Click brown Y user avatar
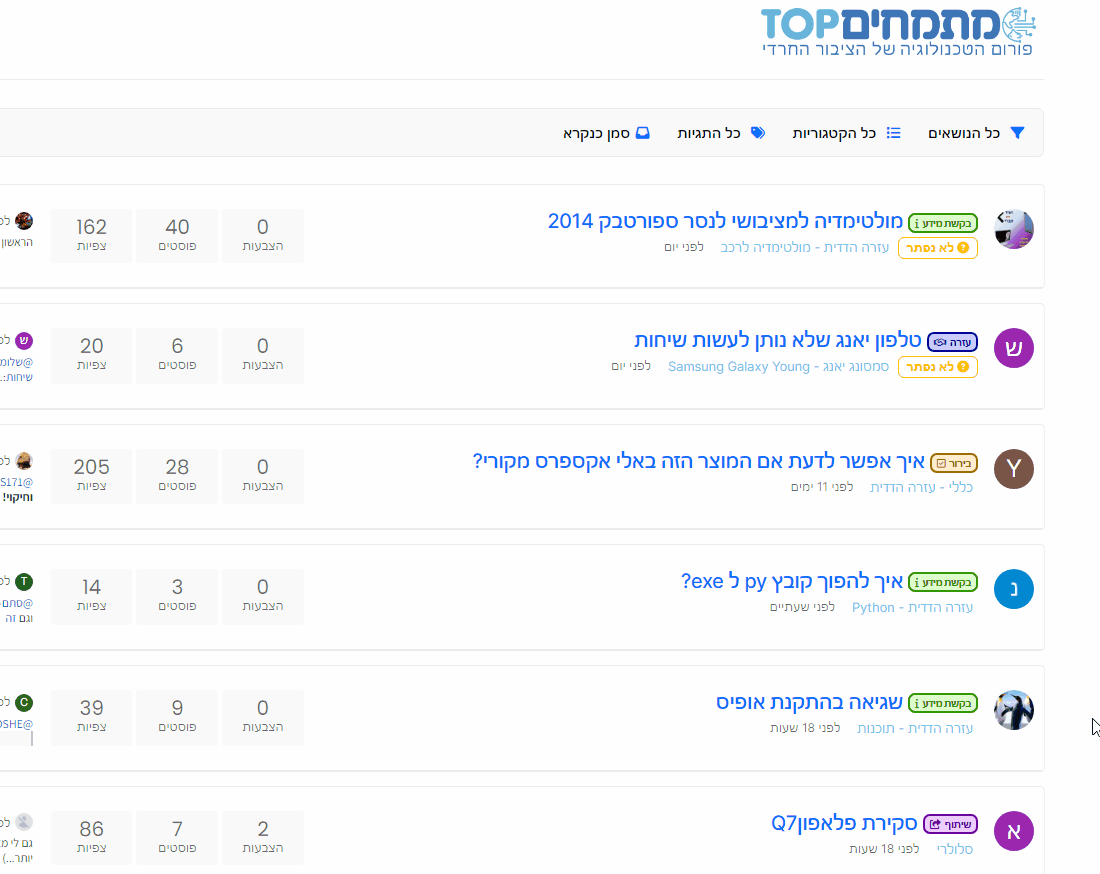 1013,468
